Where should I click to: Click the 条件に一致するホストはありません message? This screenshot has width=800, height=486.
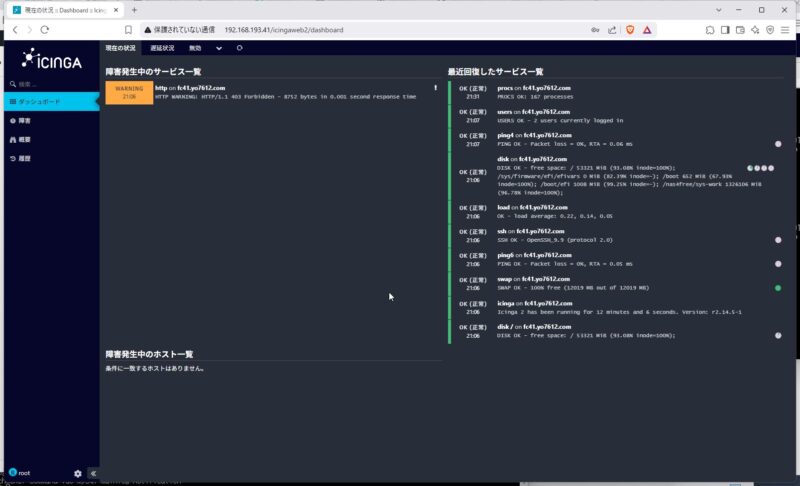pyautogui.click(x=155, y=368)
